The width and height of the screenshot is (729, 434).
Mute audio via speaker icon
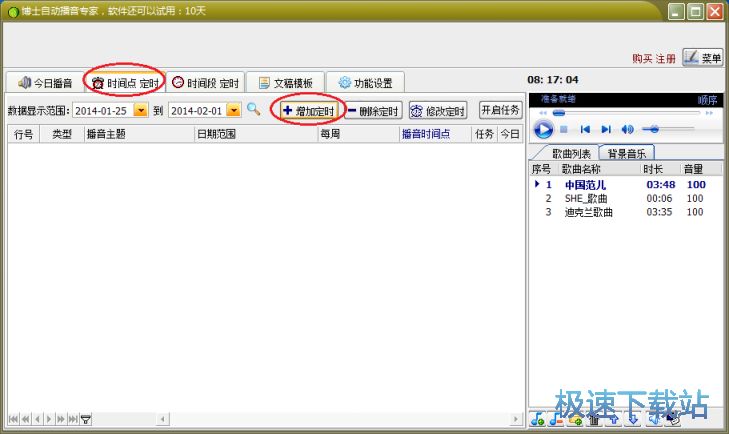pyautogui.click(x=627, y=129)
